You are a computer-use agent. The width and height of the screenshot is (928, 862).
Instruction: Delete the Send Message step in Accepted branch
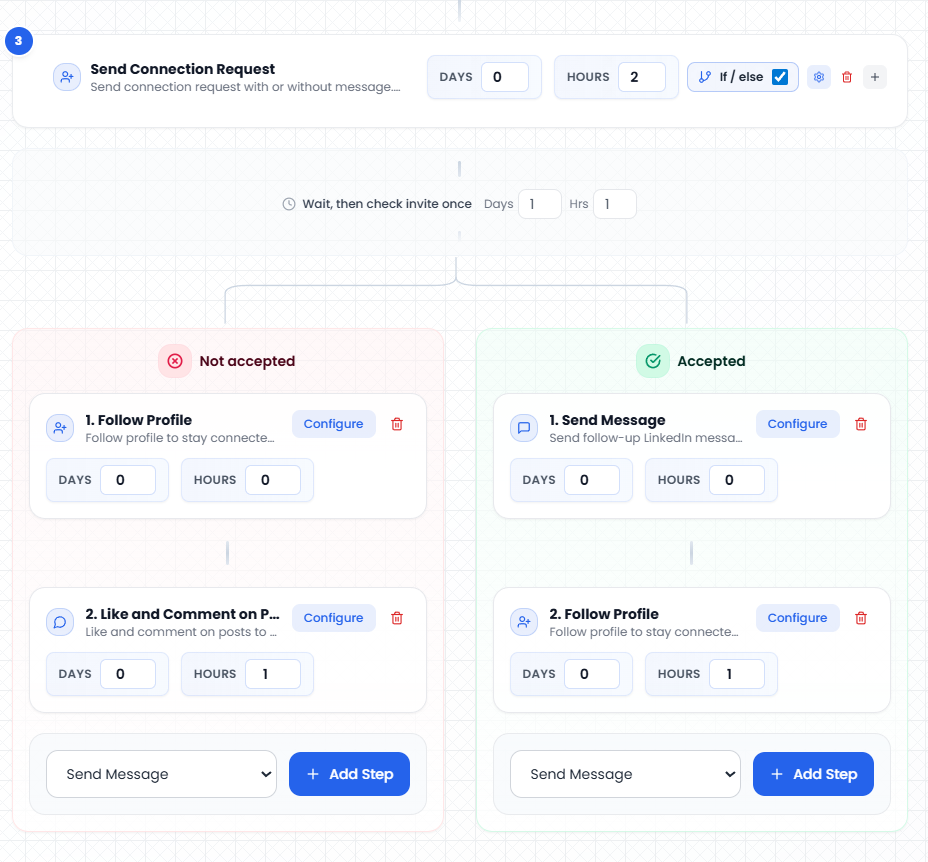pos(860,424)
